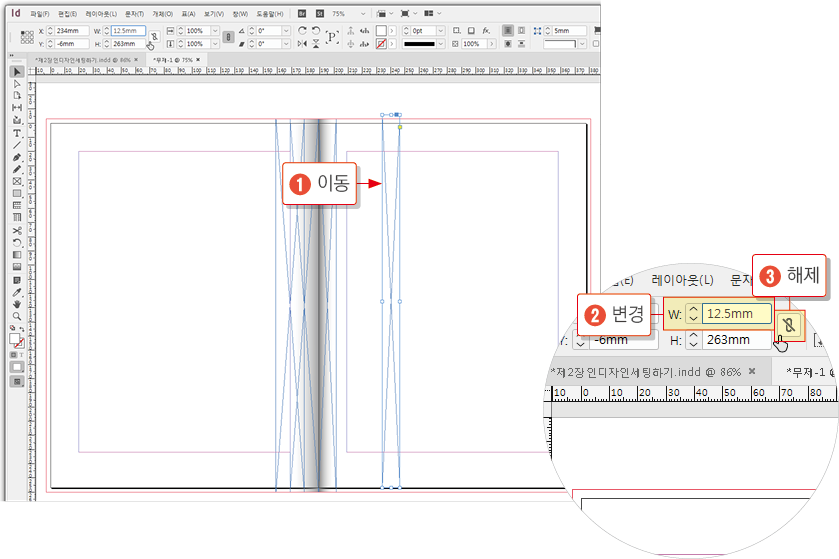Select the Note tool
The height and width of the screenshot is (559, 839).
click(x=17, y=280)
